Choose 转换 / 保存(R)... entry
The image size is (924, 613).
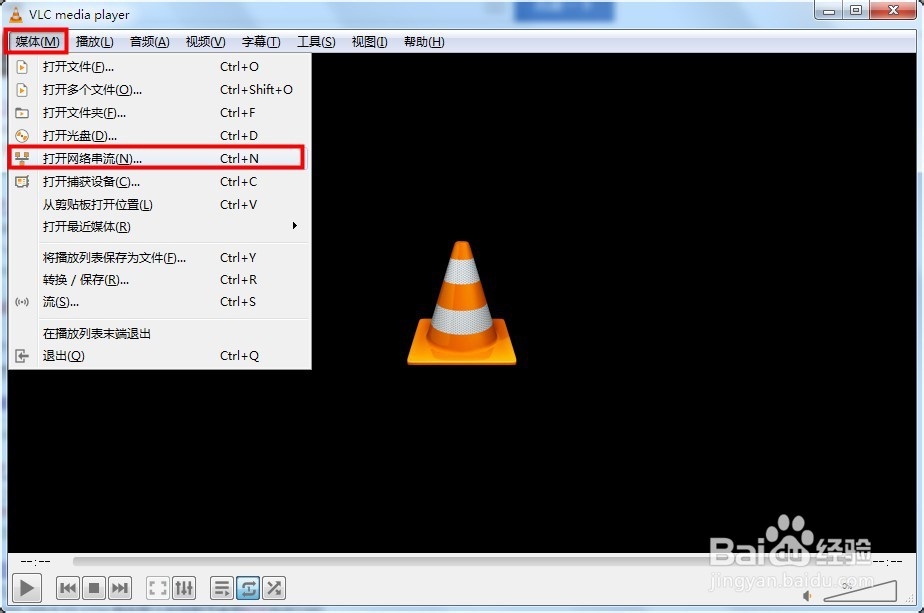159,279
